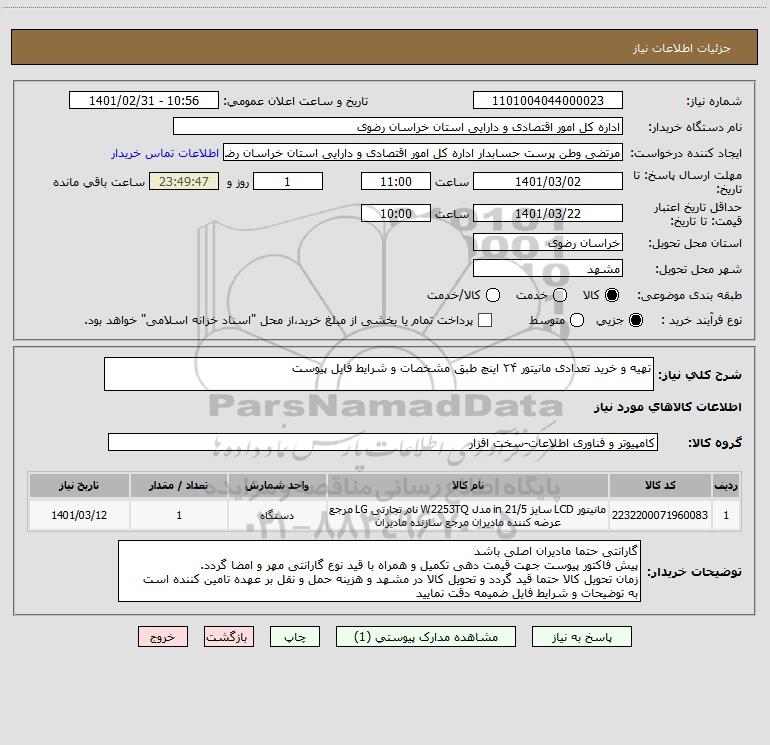Click the need number field 1101004044000023
The width and height of the screenshot is (770, 745).
pyautogui.click(x=548, y=101)
